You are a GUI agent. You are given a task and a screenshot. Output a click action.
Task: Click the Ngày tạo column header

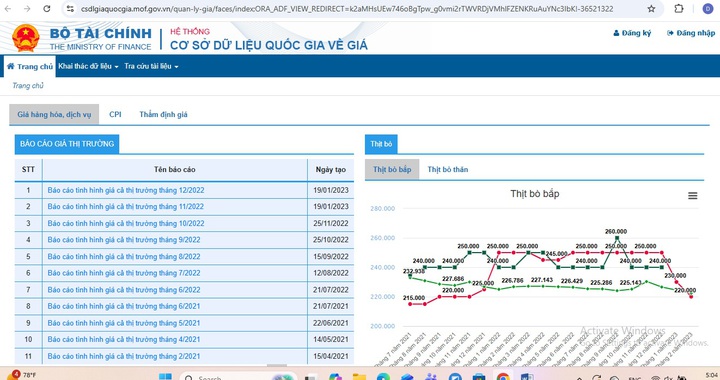[x=331, y=170]
